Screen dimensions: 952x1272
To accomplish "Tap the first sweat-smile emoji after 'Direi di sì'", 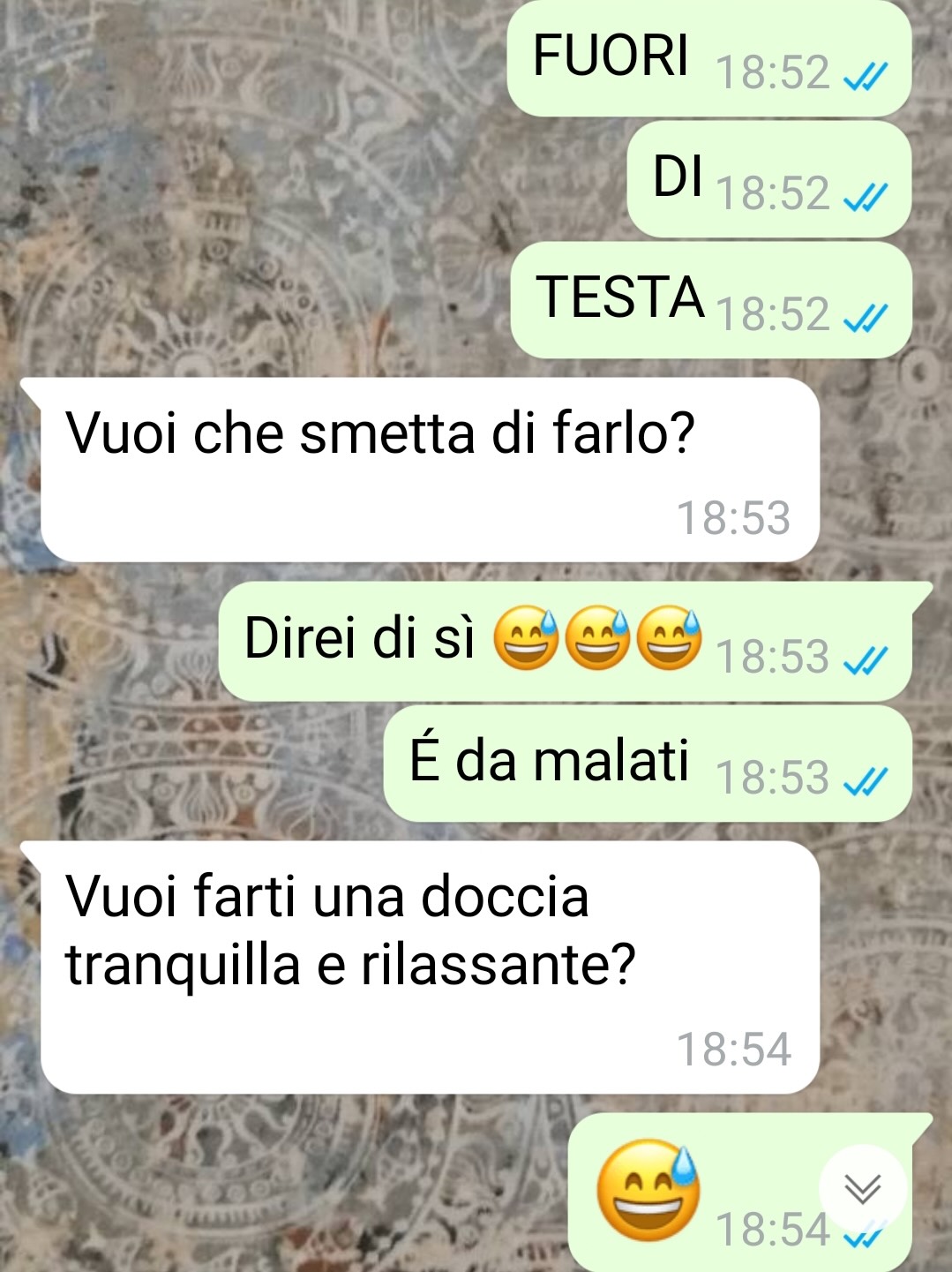I will (526, 638).
